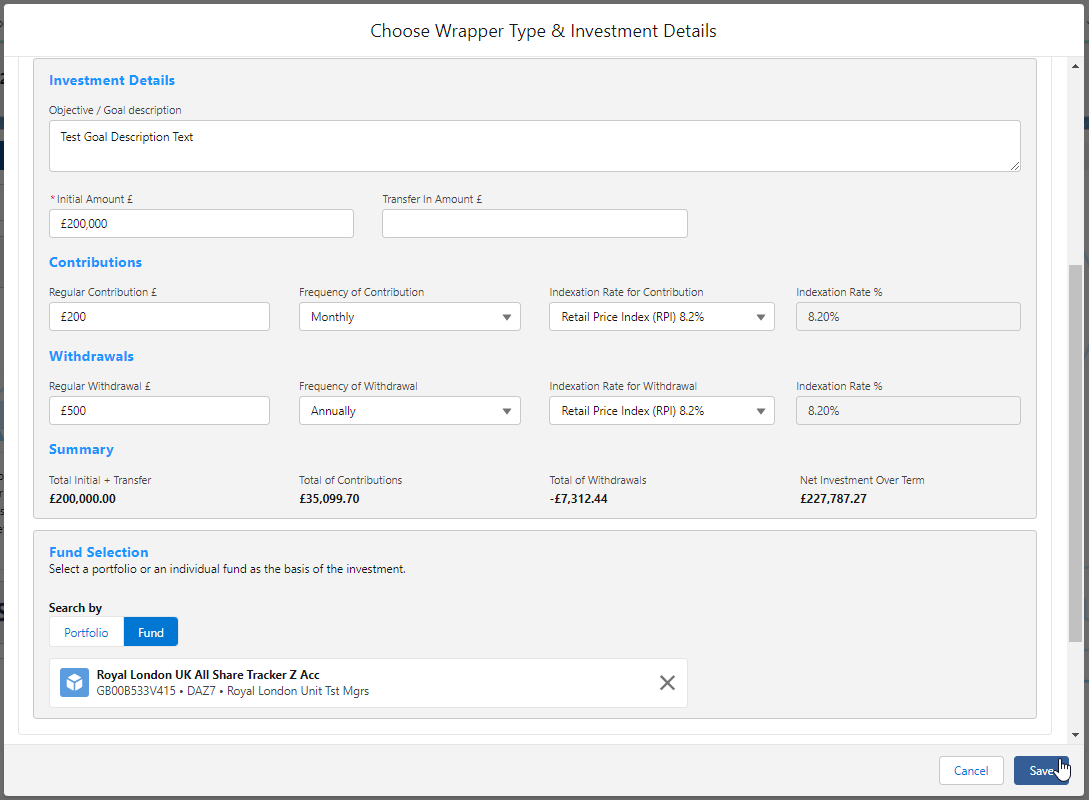The image size is (1089, 800).
Task: Open the Indexation Rate for Contribution dropdown
Action: (x=661, y=317)
